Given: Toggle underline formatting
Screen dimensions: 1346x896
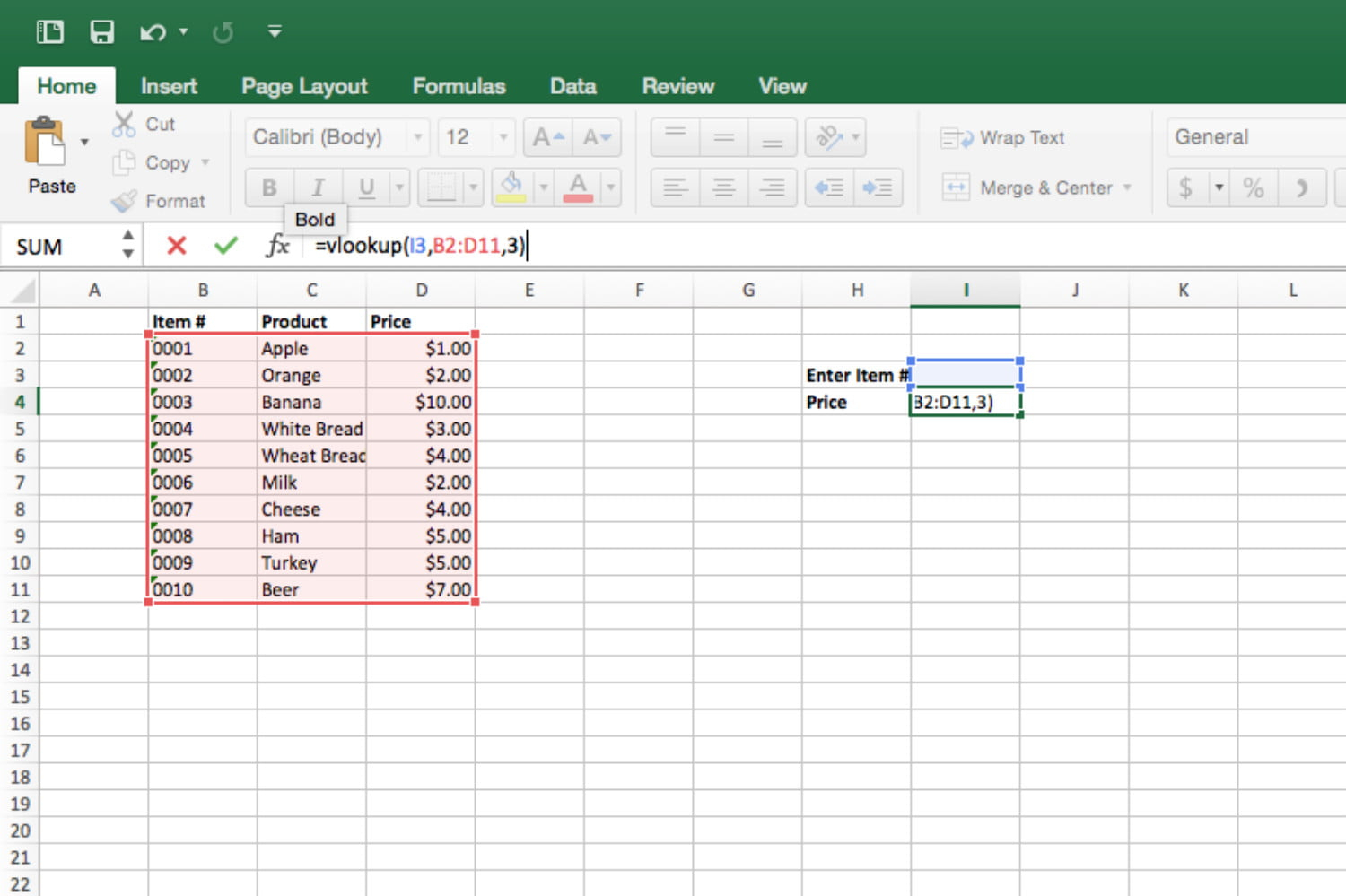Looking at the screenshot, I should click(366, 187).
